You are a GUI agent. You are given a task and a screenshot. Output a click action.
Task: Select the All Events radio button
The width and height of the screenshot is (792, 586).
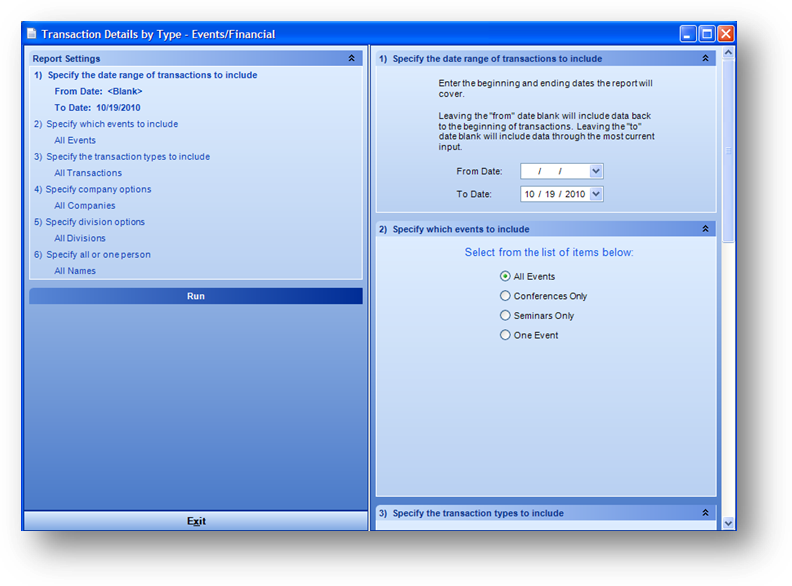pos(505,276)
